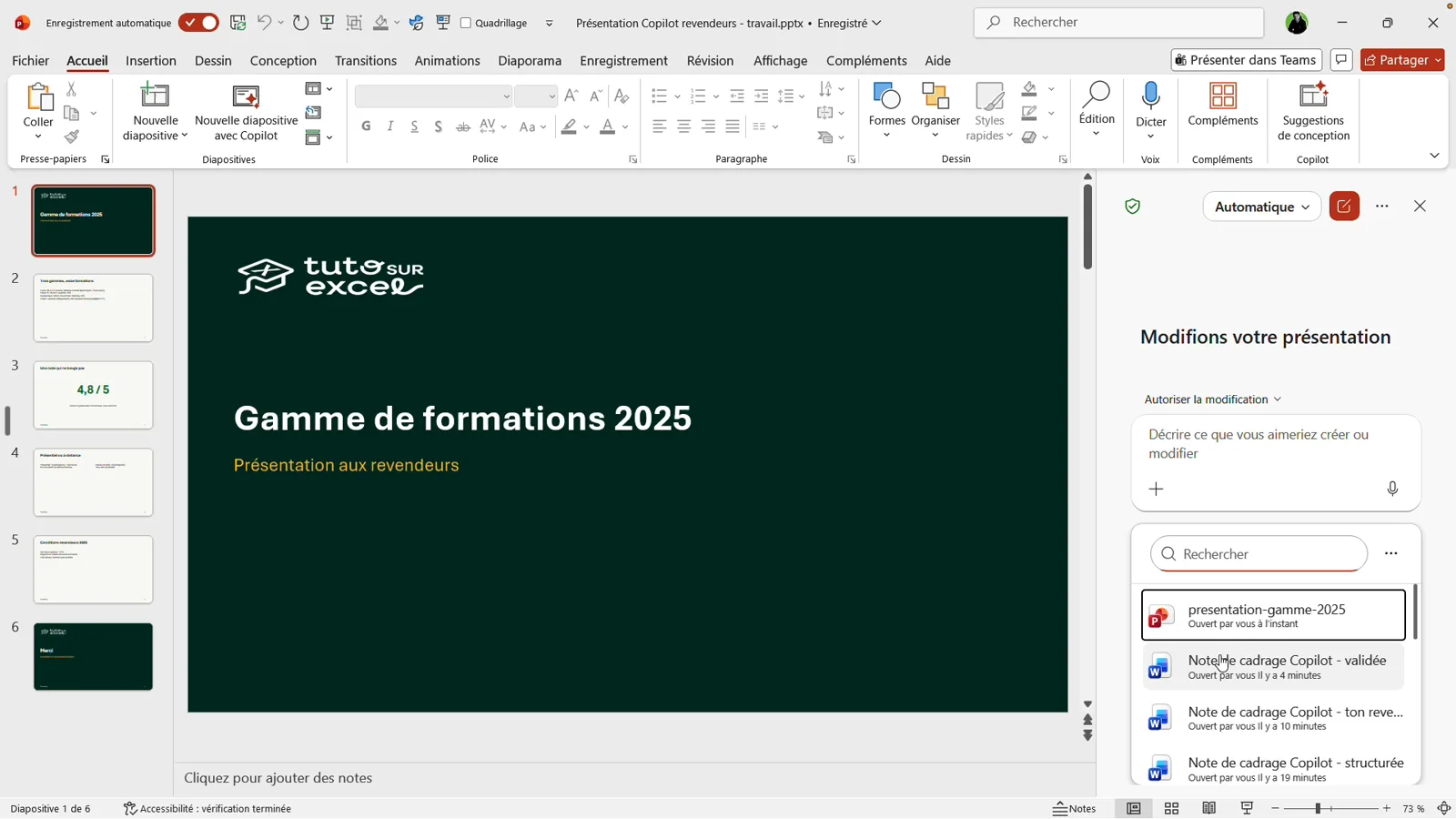Switch to the Transitions tab
The image size is (1456, 819).
[x=365, y=61]
